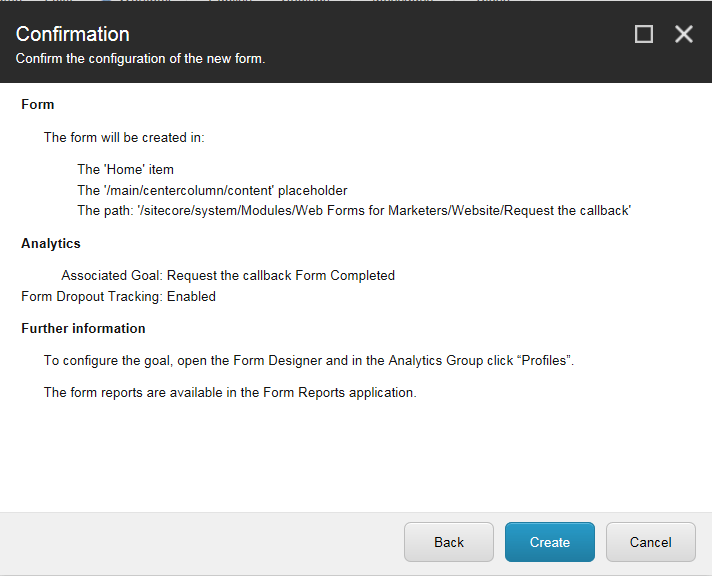This screenshot has width=712, height=576.
Task: Click the '/main/centercolumn/content' placeholder line
Action: (x=212, y=190)
